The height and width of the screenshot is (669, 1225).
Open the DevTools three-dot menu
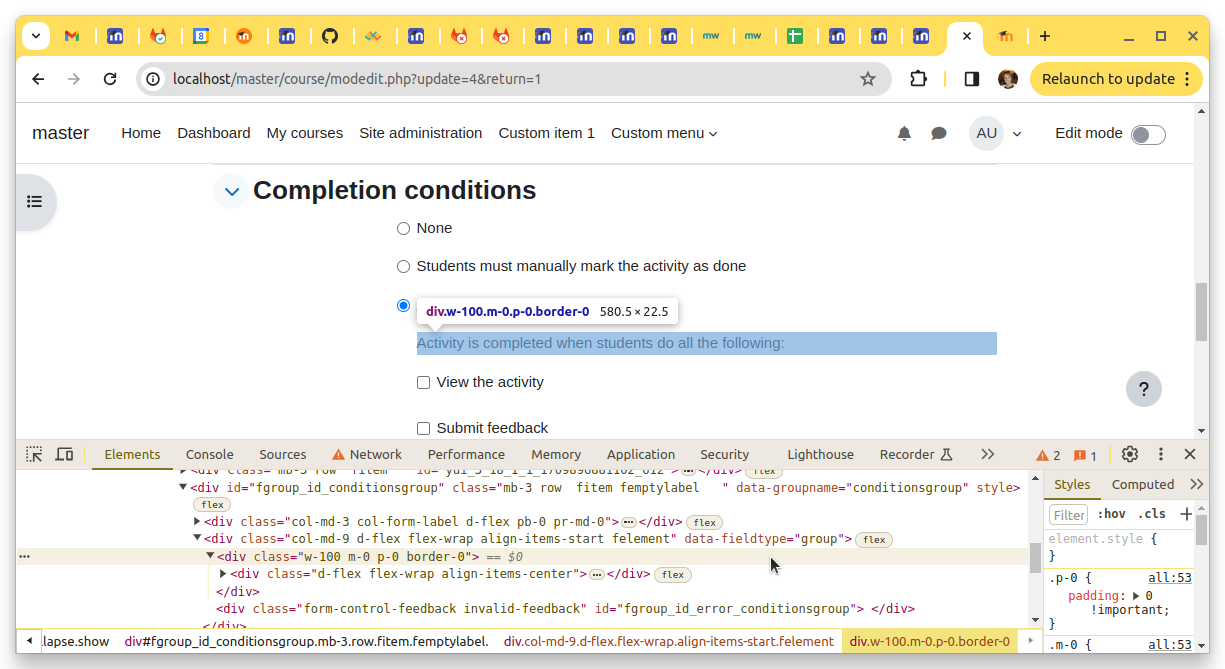[1161, 454]
